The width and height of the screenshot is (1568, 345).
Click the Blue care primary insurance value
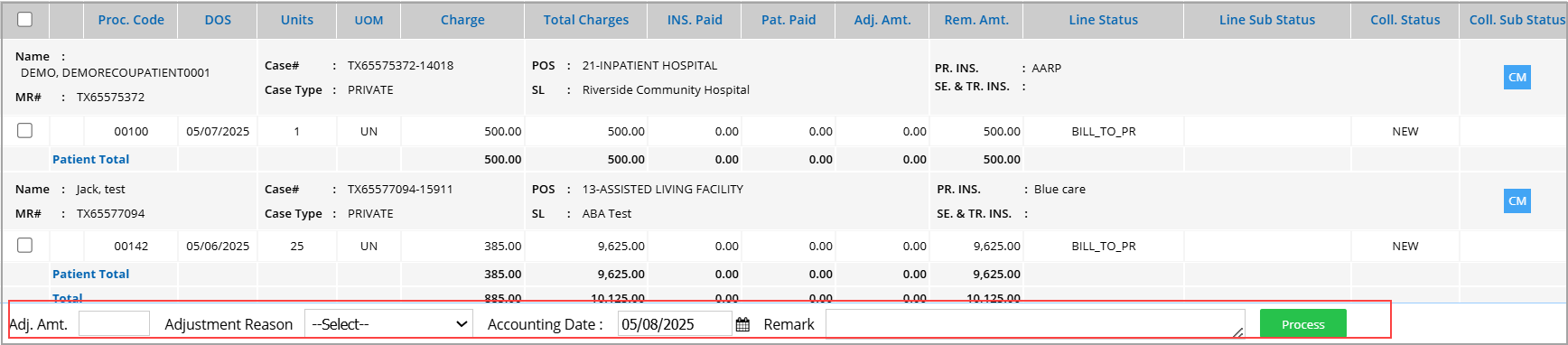tap(1059, 189)
